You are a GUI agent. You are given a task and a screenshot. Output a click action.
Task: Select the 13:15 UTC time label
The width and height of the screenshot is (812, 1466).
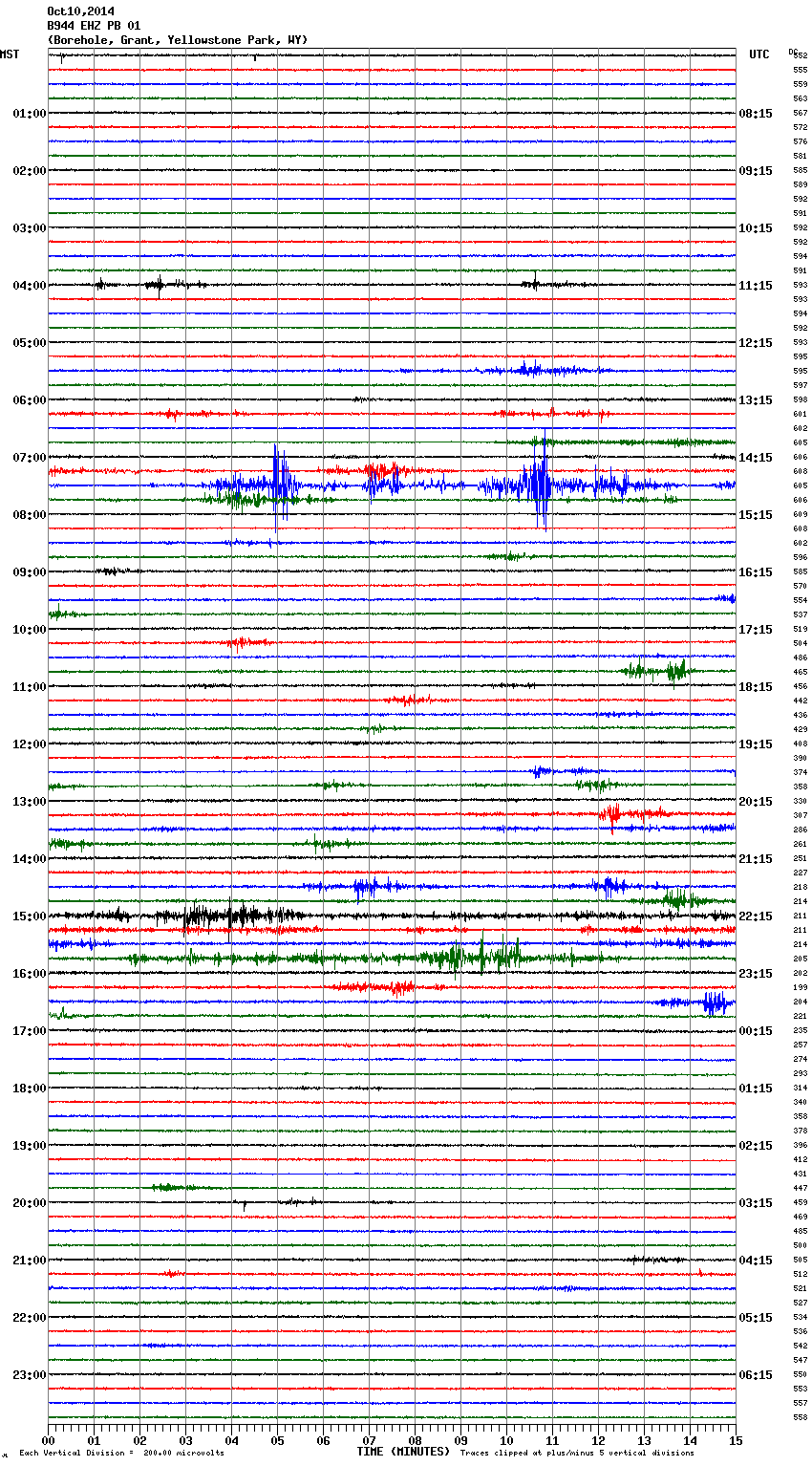(x=756, y=400)
